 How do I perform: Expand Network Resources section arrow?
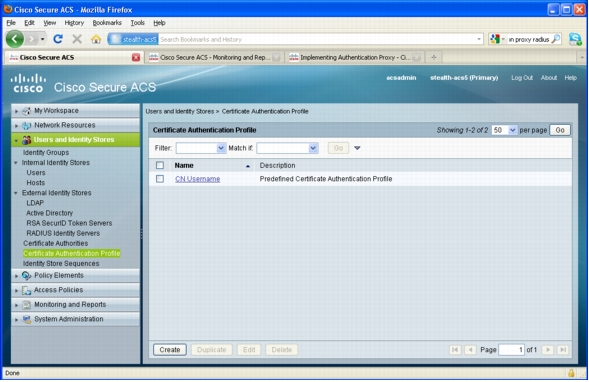pyautogui.click(x=16, y=126)
